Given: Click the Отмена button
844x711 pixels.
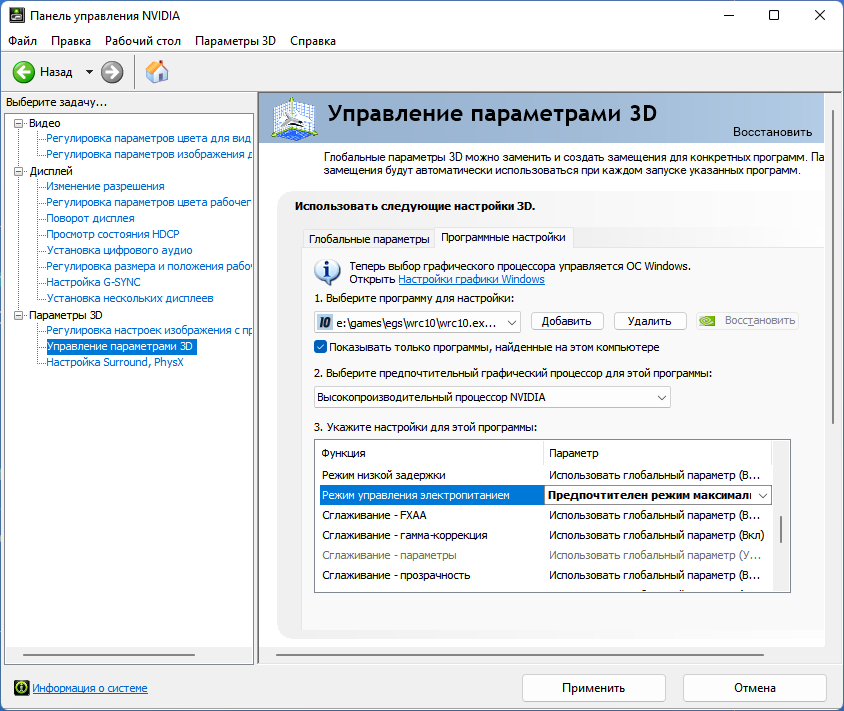Looking at the screenshot, I should (755, 688).
